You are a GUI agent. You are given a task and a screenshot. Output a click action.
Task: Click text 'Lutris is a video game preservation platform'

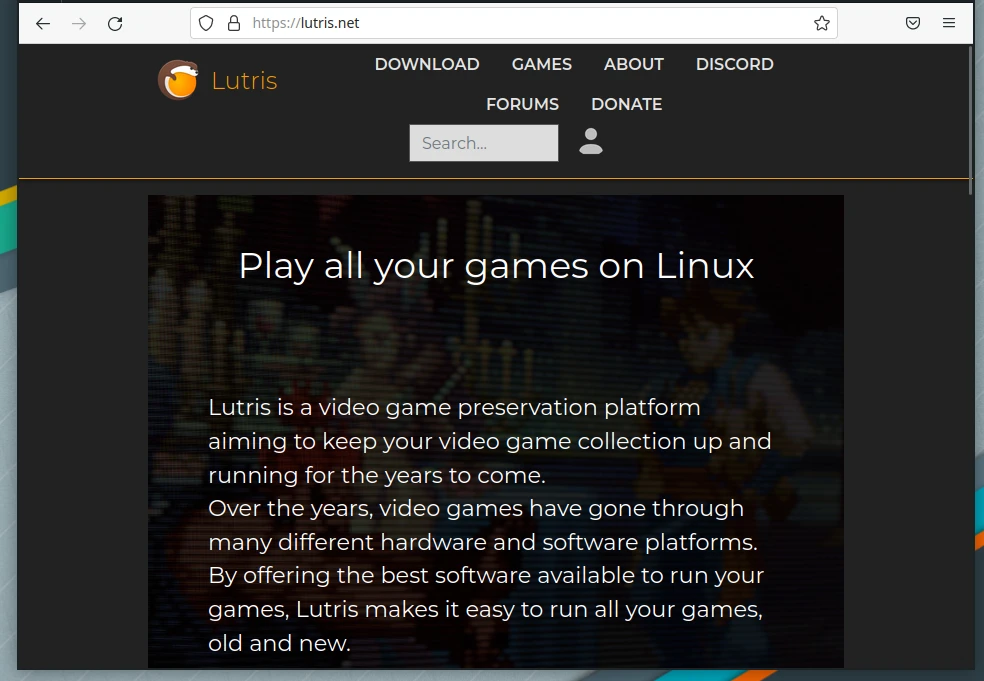pyautogui.click(x=454, y=407)
